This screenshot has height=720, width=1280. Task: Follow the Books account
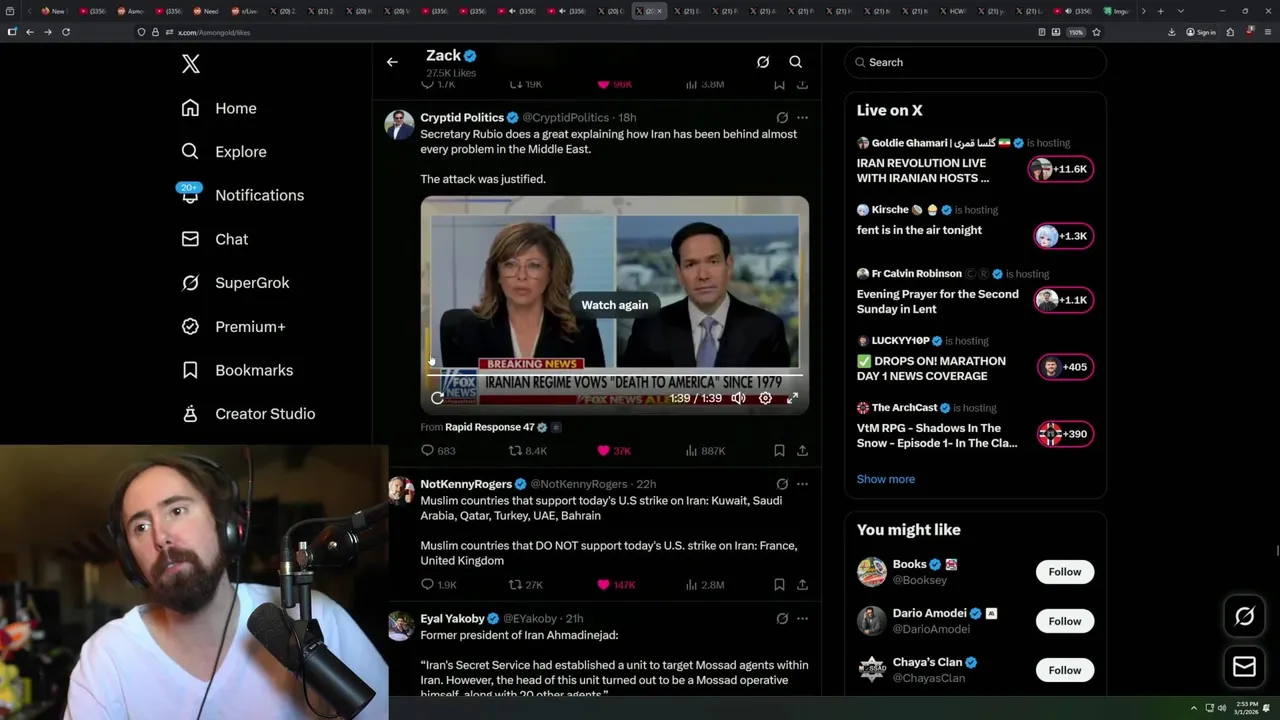[1064, 572]
